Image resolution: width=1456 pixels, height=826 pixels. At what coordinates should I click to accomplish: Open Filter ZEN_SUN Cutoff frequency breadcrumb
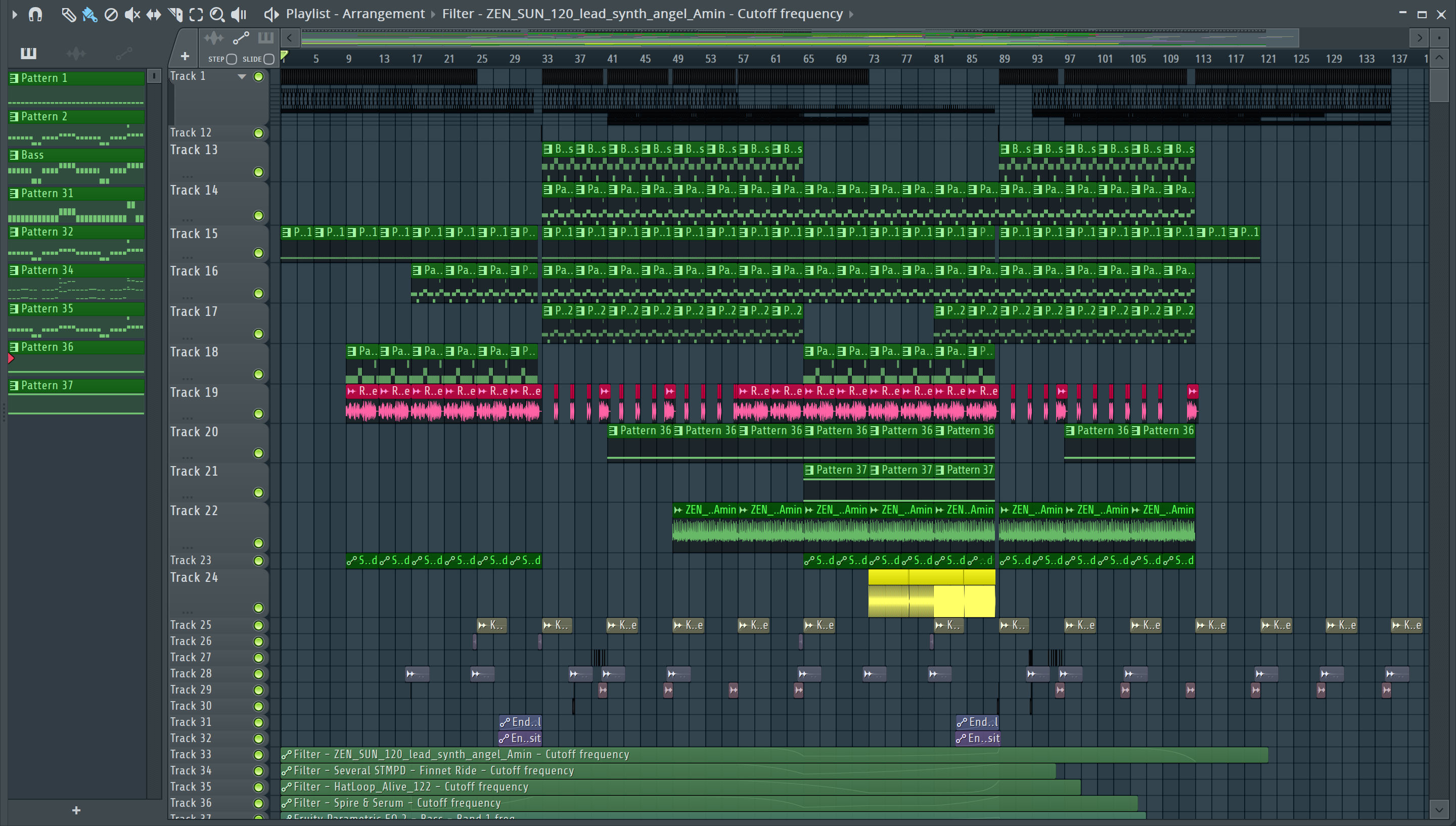642,14
